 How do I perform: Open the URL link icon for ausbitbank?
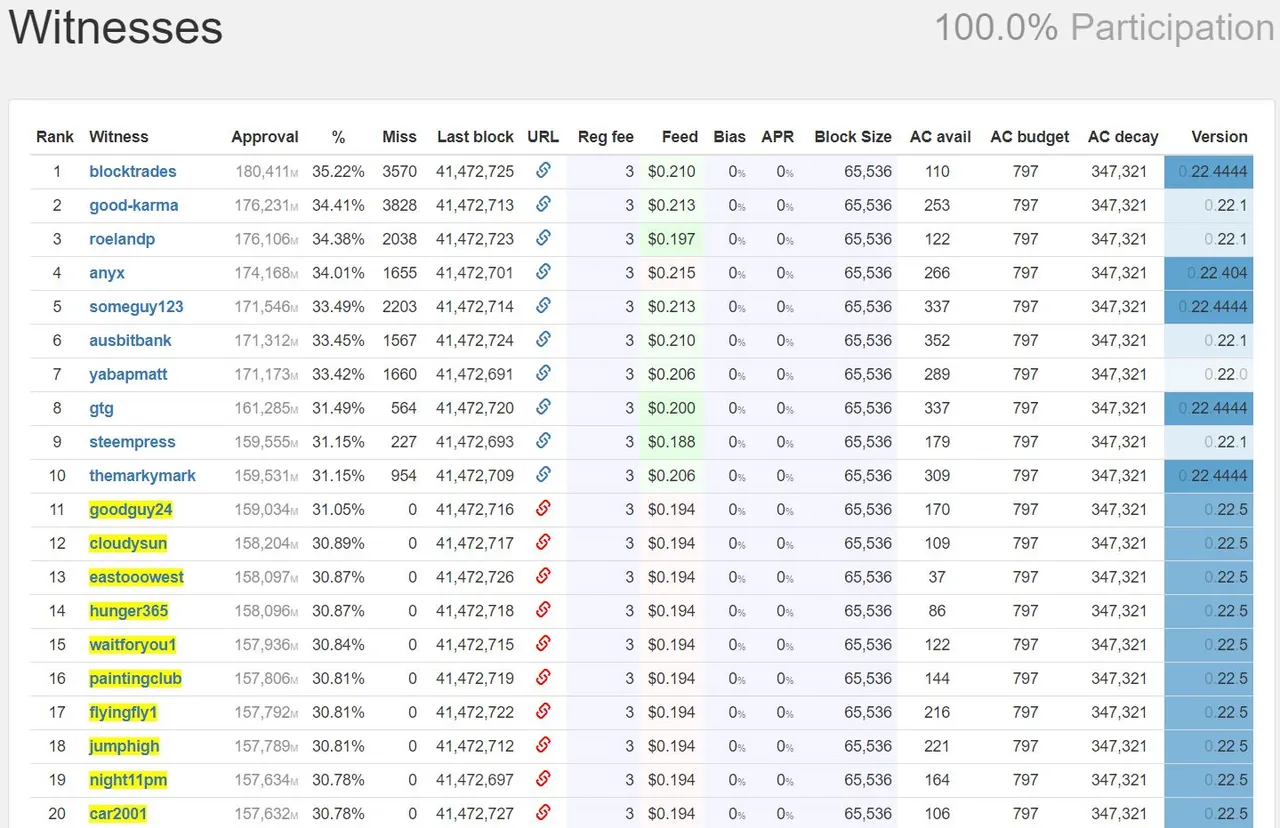(x=543, y=339)
